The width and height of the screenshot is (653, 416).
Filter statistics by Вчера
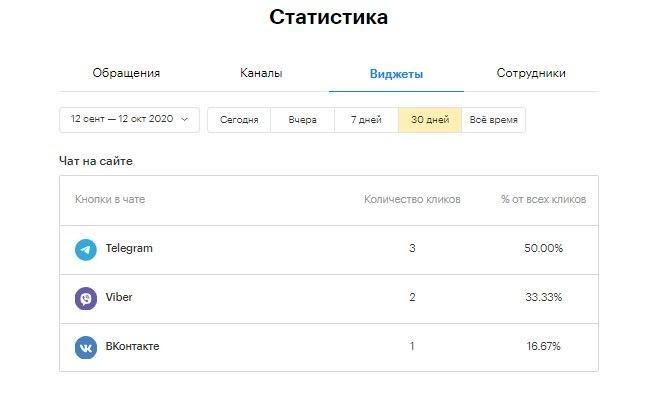pos(302,120)
